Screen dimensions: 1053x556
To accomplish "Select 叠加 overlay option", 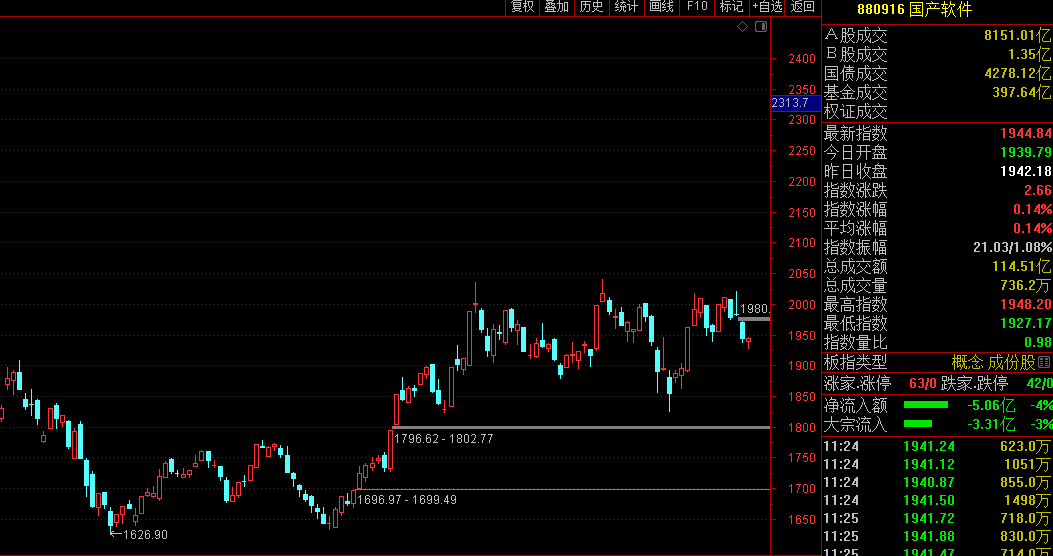I will coord(557,7).
